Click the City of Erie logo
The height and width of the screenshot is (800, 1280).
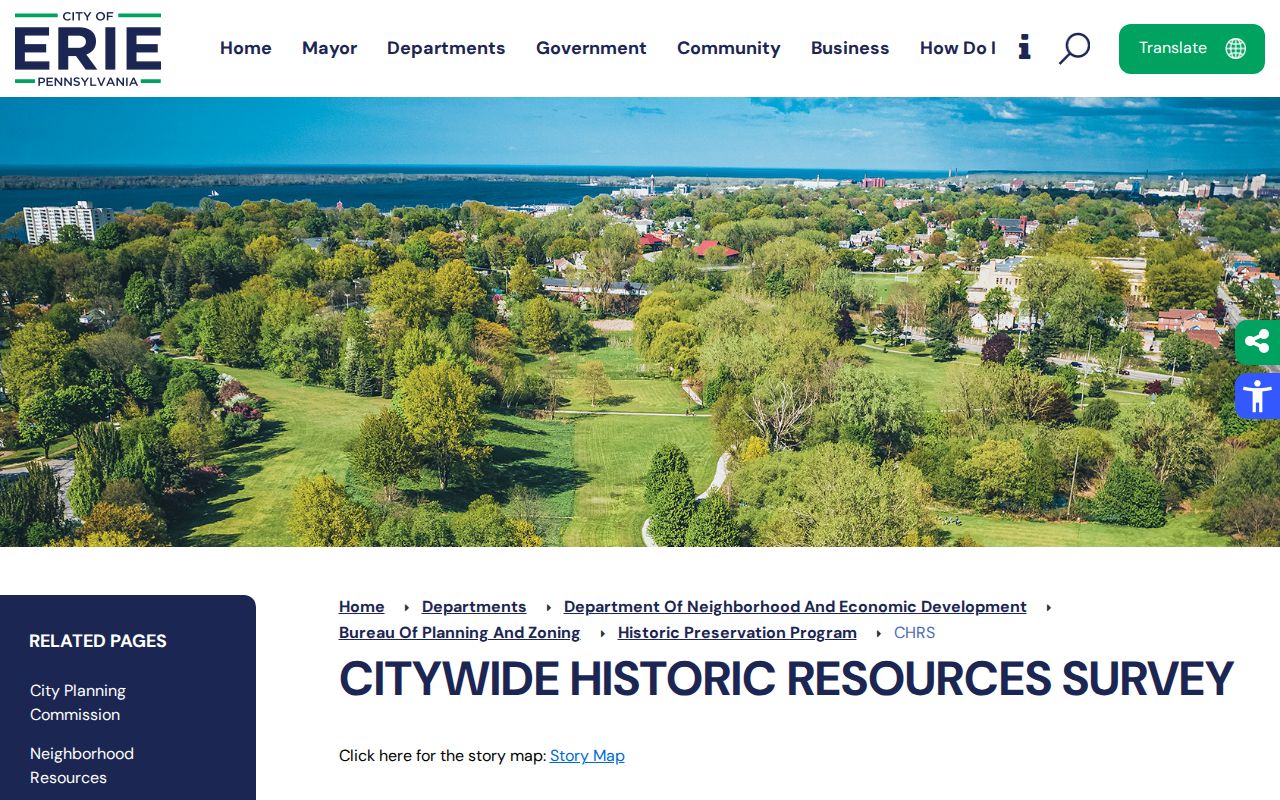tap(88, 49)
